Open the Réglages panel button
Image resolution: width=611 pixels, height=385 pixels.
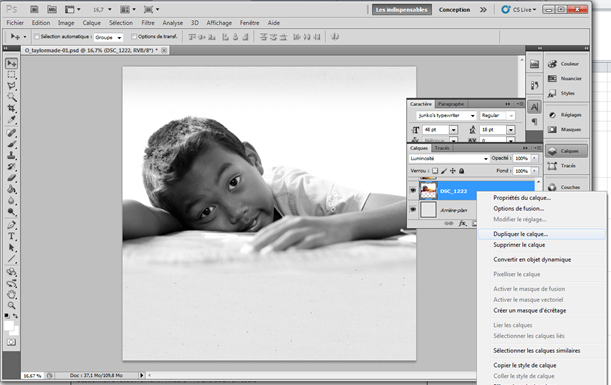[x=566, y=115]
